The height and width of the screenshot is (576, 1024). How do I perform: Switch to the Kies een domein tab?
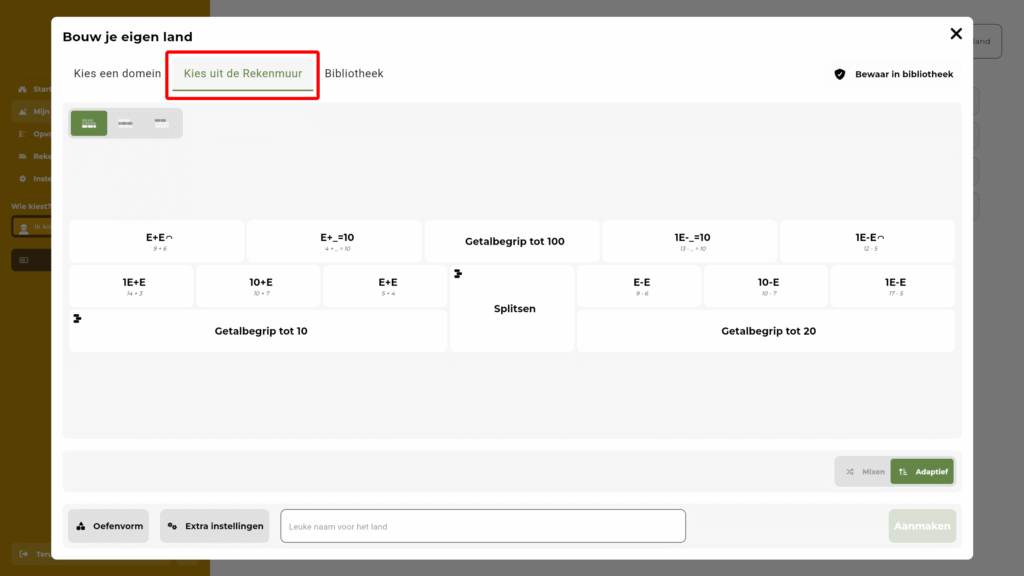[117, 74]
